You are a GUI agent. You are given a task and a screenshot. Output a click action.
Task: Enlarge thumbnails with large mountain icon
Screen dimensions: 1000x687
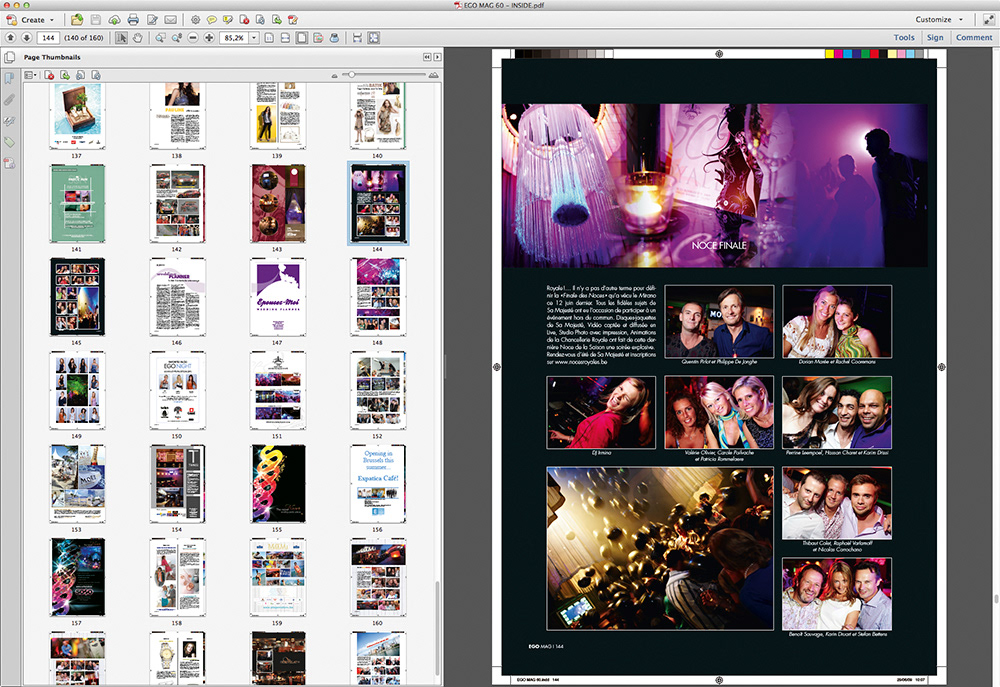tap(434, 75)
